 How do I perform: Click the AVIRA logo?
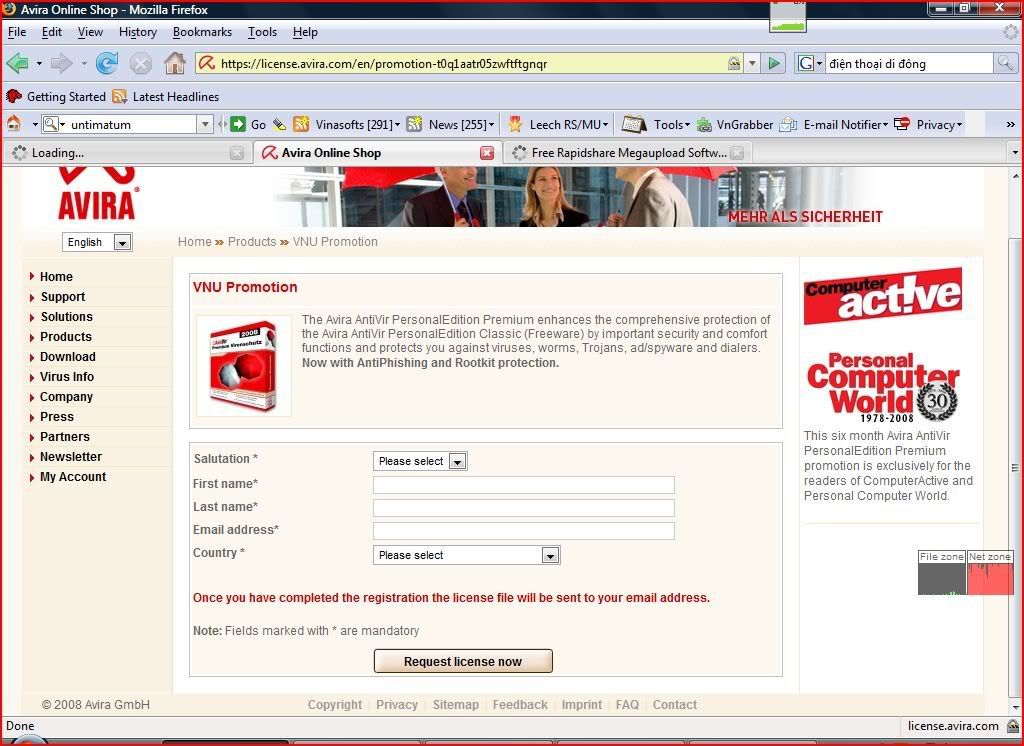97,195
